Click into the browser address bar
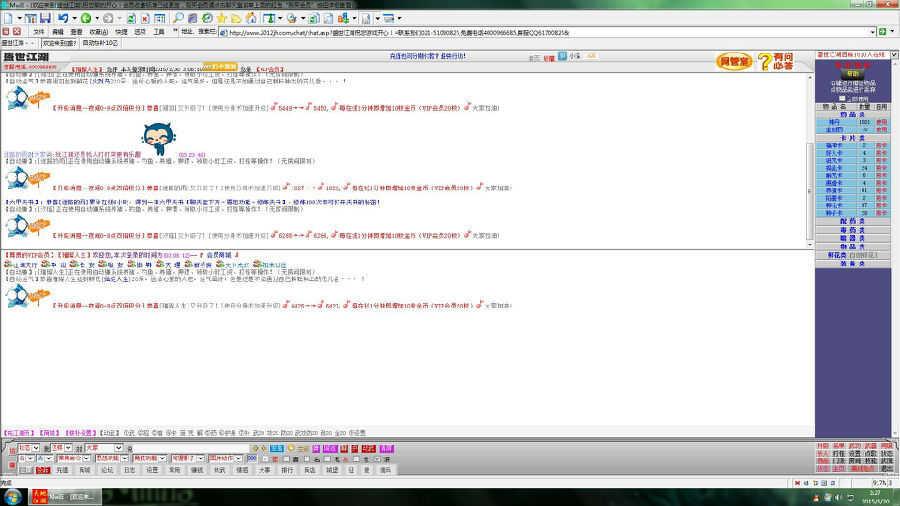The image size is (900, 506). pyautogui.click(x=545, y=32)
